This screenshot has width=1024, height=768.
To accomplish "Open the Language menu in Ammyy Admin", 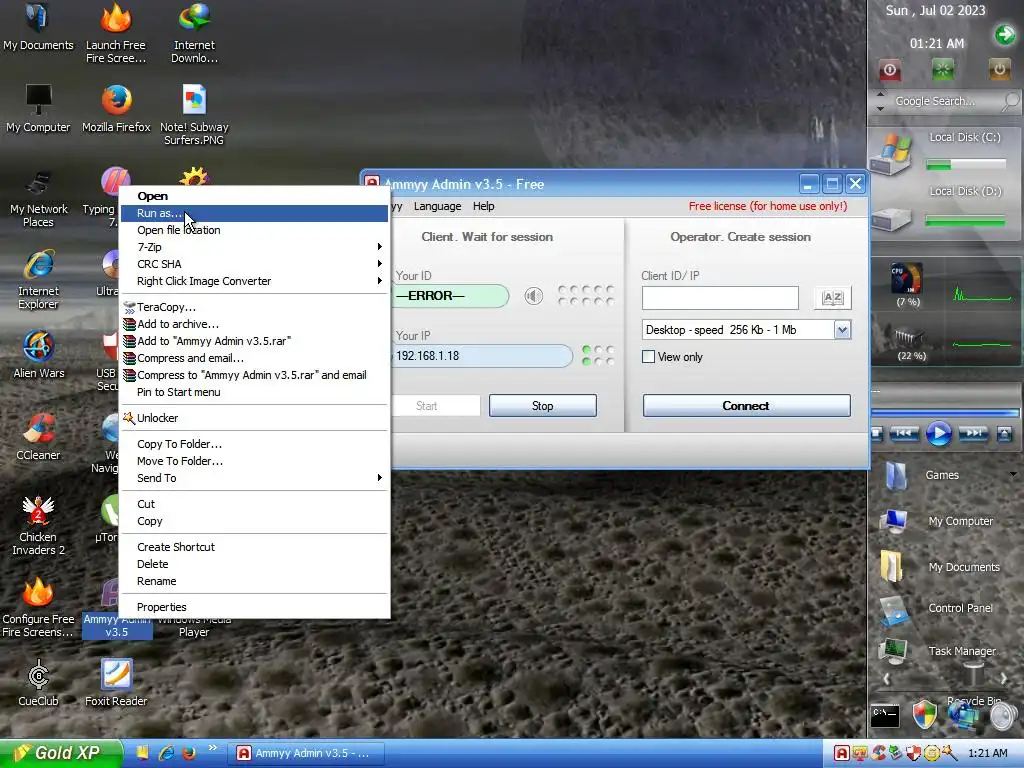I will point(438,206).
